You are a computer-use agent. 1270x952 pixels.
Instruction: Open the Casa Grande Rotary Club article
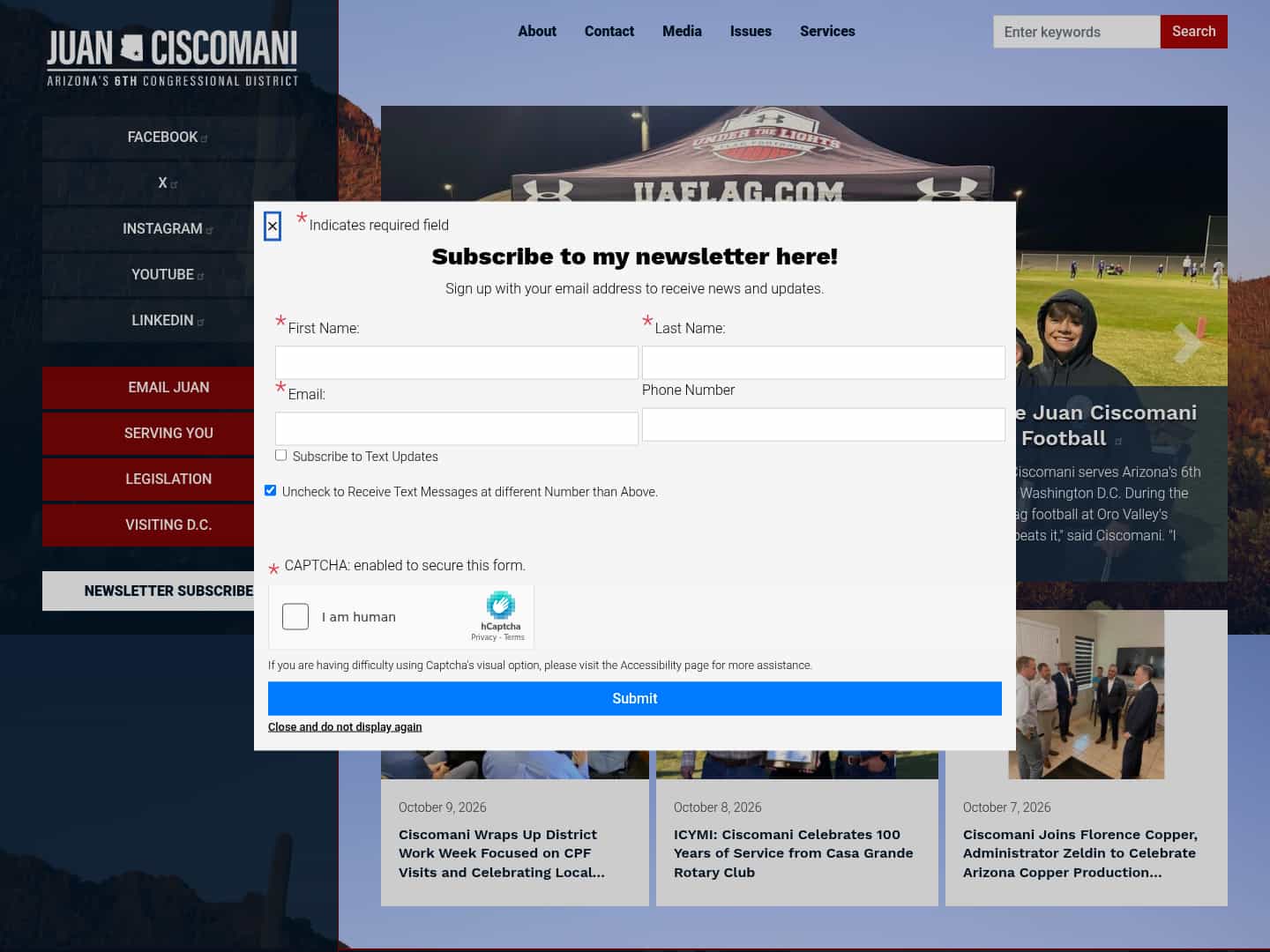coord(794,853)
